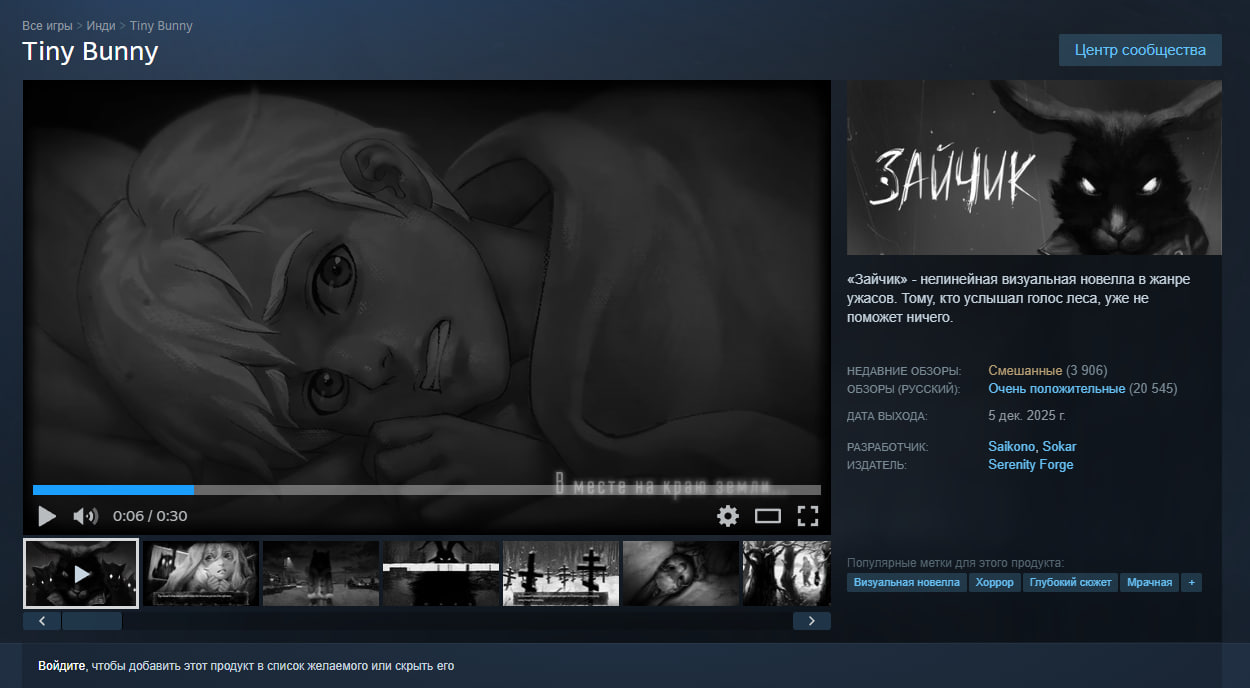Open publisher Serenity Forge page

coord(1030,464)
